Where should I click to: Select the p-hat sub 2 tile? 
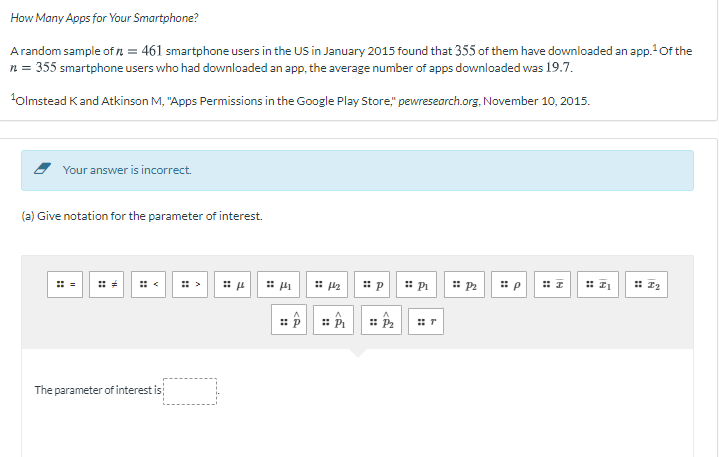pyautogui.click(x=381, y=321)
